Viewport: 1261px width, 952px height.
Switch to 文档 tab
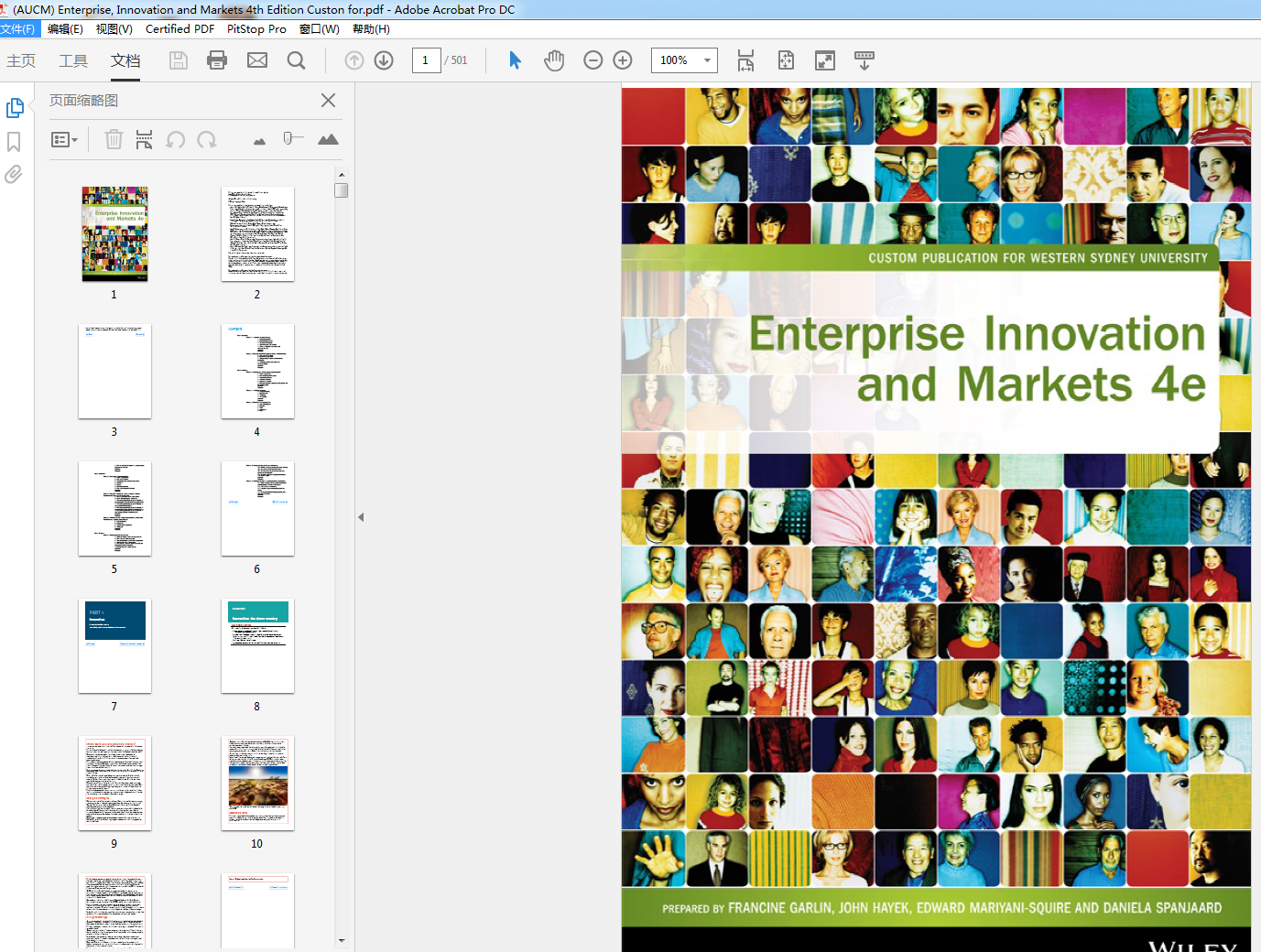pos(125,60)
